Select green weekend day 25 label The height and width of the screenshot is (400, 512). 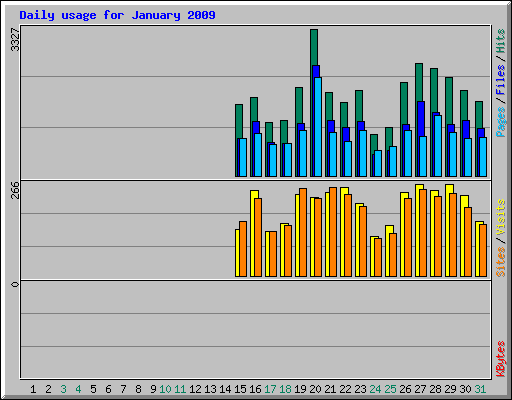[x=390, y=389]
